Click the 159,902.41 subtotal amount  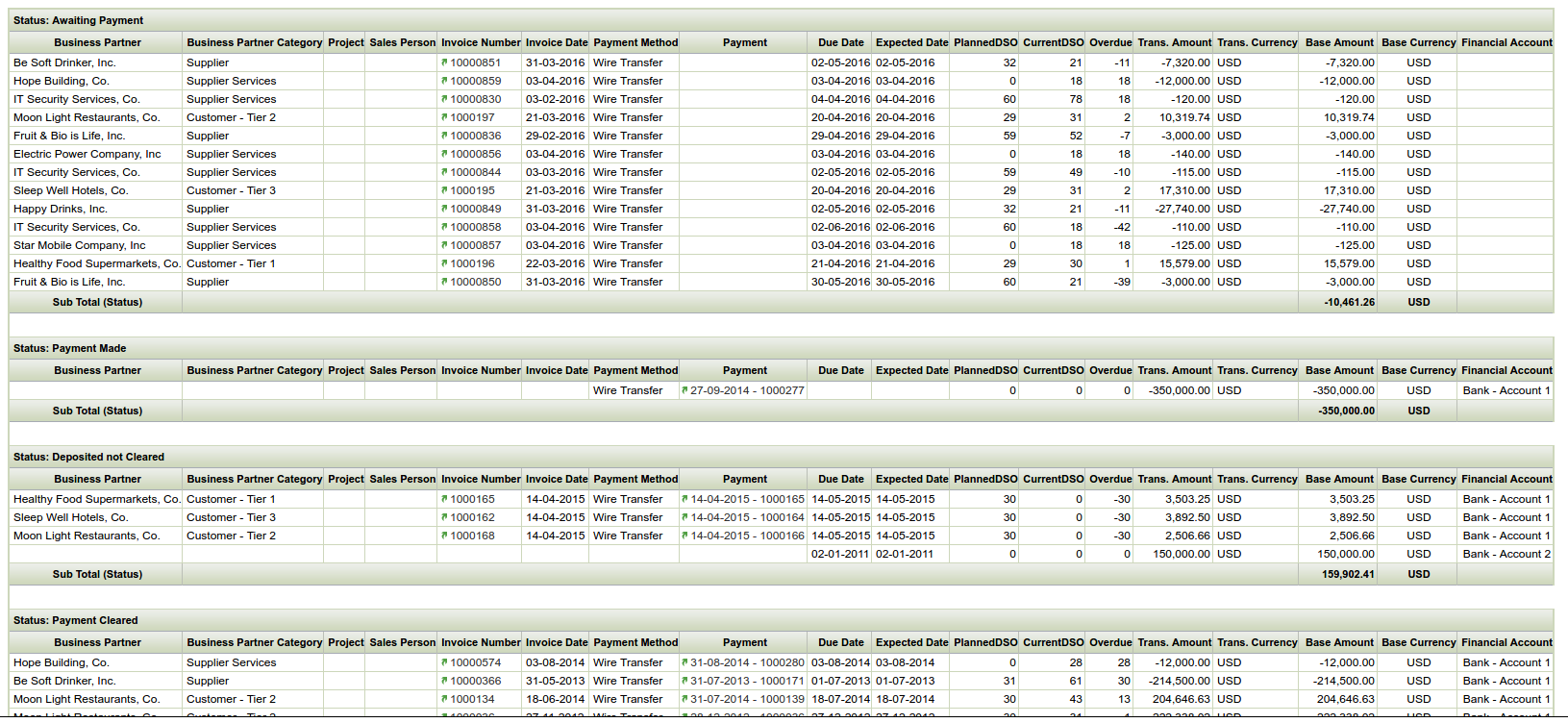(x=1348, y=574)
